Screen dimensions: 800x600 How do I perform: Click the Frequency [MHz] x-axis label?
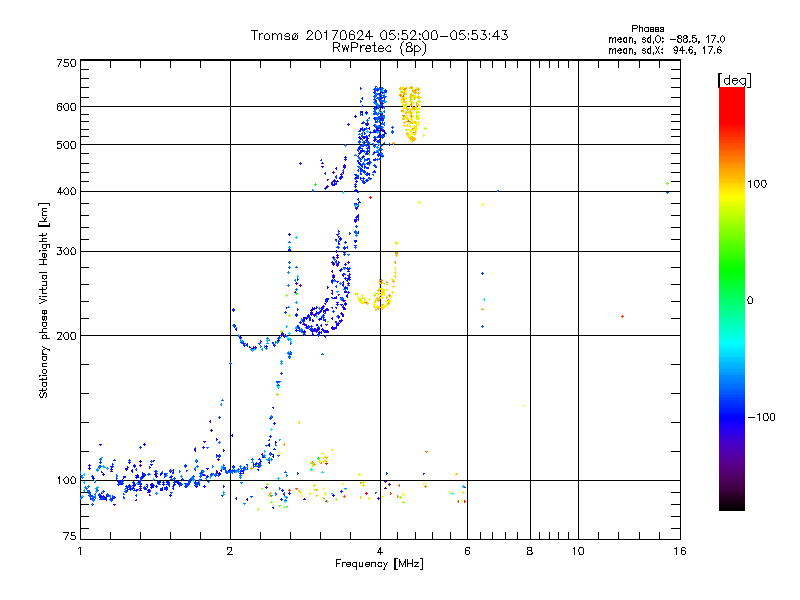tap(379, 565)
